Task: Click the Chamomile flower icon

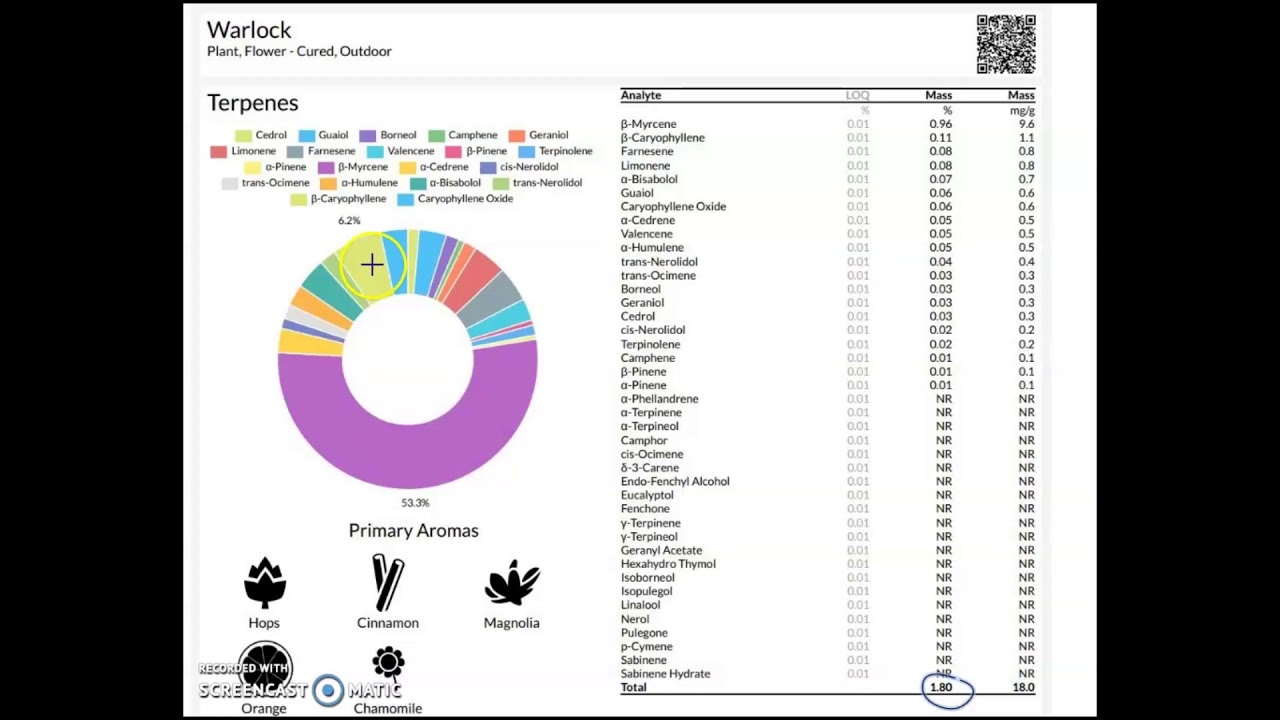Action: [x=388, y=664]
